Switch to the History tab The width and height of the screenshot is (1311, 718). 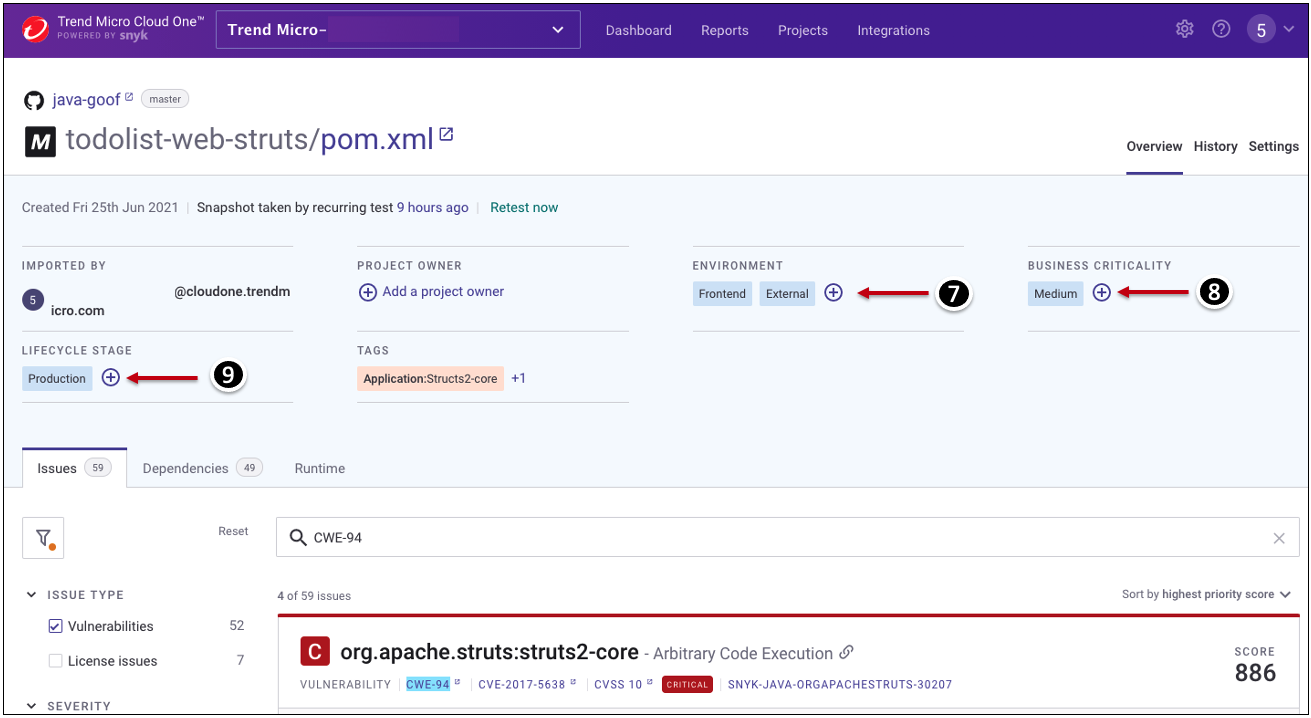pos(1215,146)
